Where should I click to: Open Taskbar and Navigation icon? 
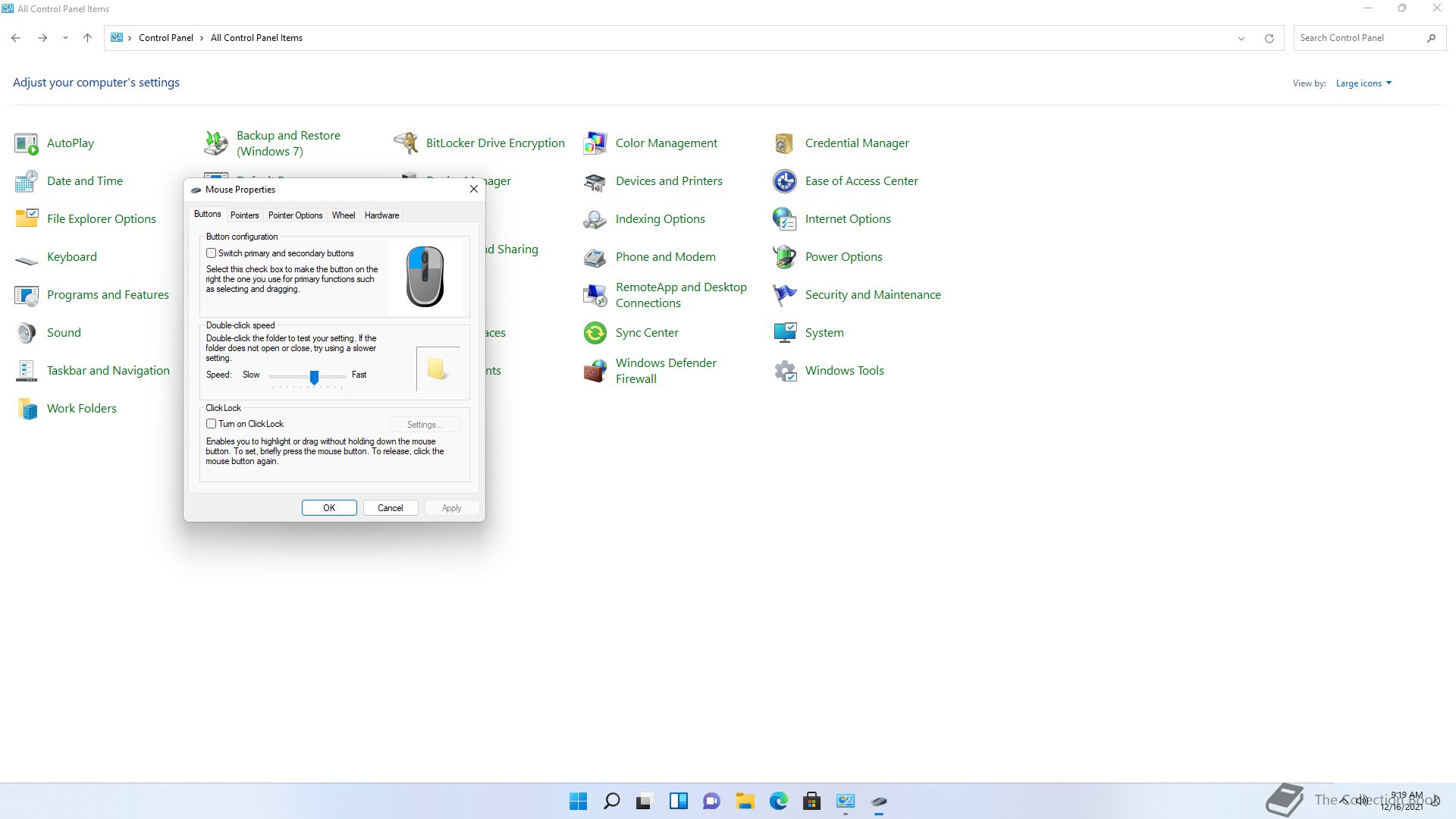pyautogui.click(x=27, y=371)
